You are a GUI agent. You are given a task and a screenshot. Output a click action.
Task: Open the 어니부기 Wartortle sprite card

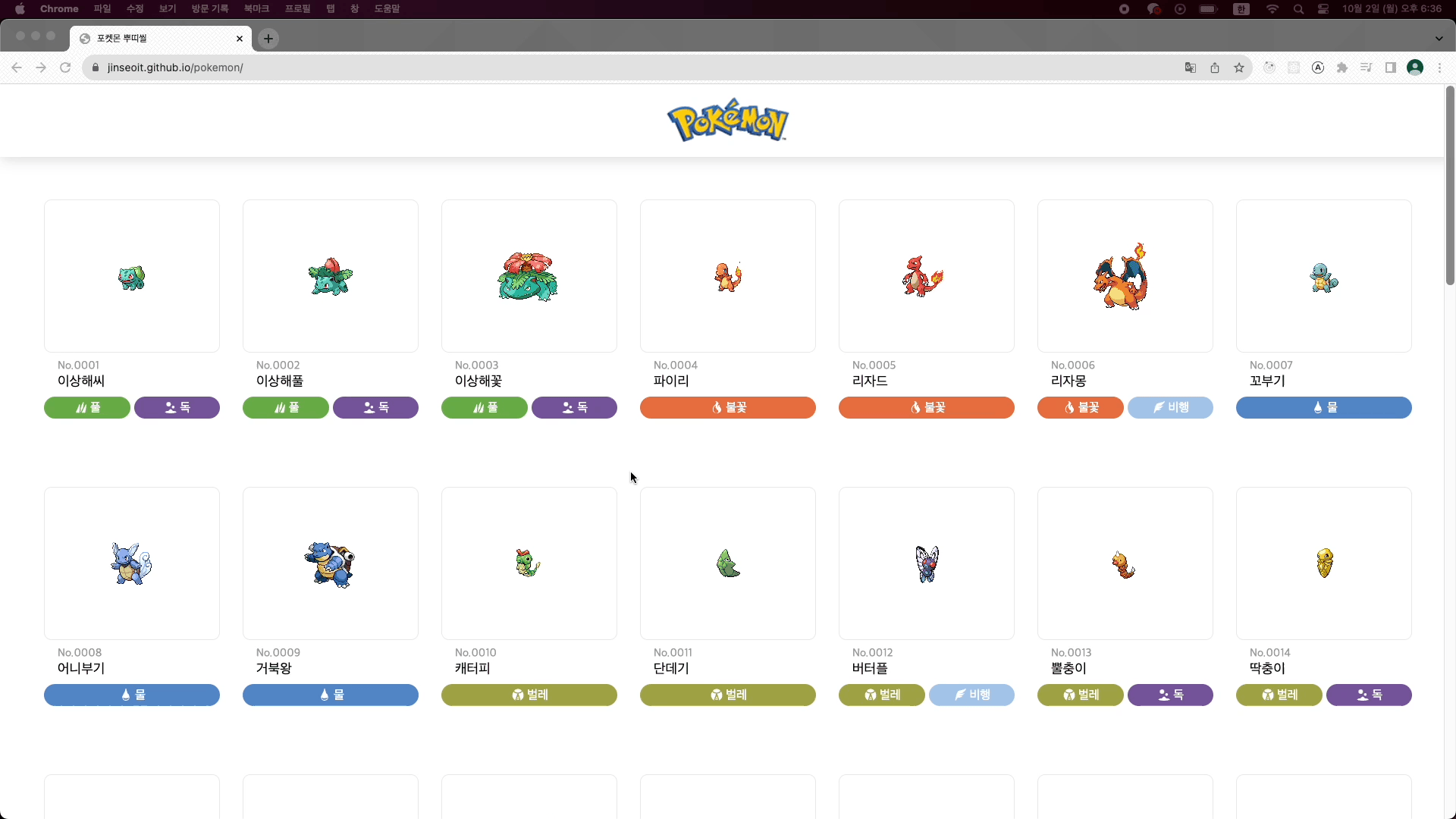click(132, 563)
